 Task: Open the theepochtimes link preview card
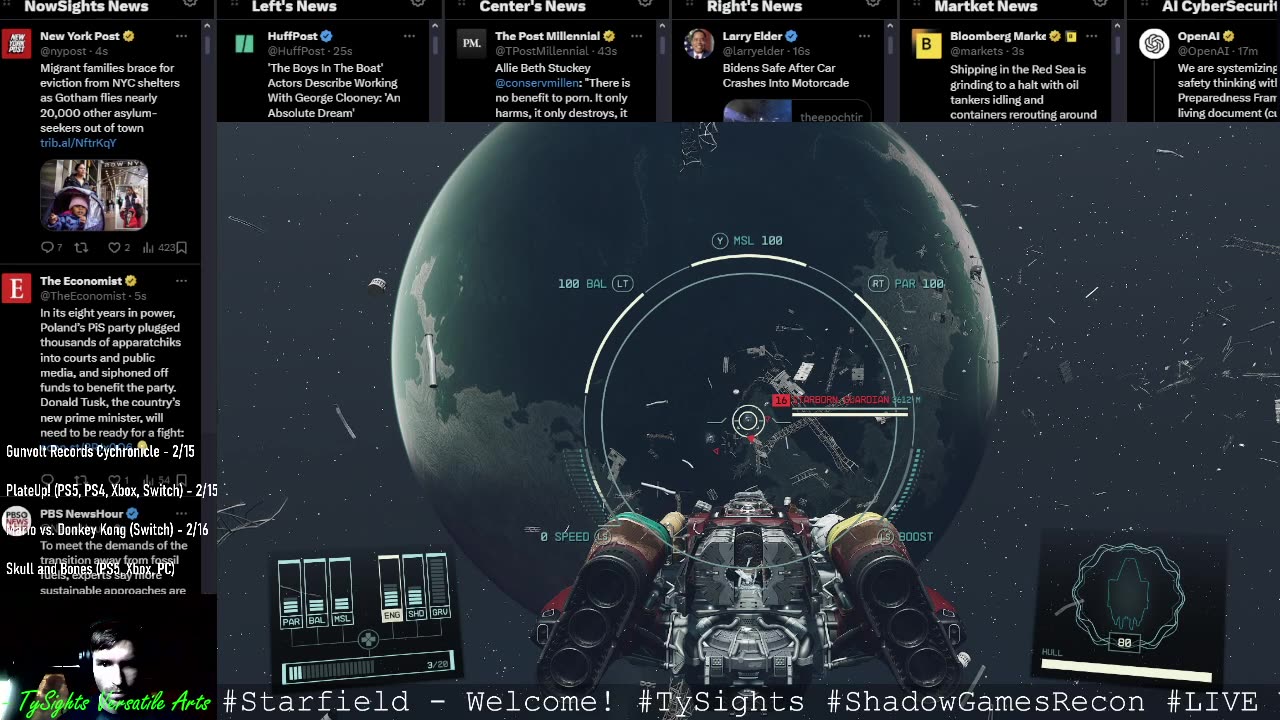click(797, 110)
